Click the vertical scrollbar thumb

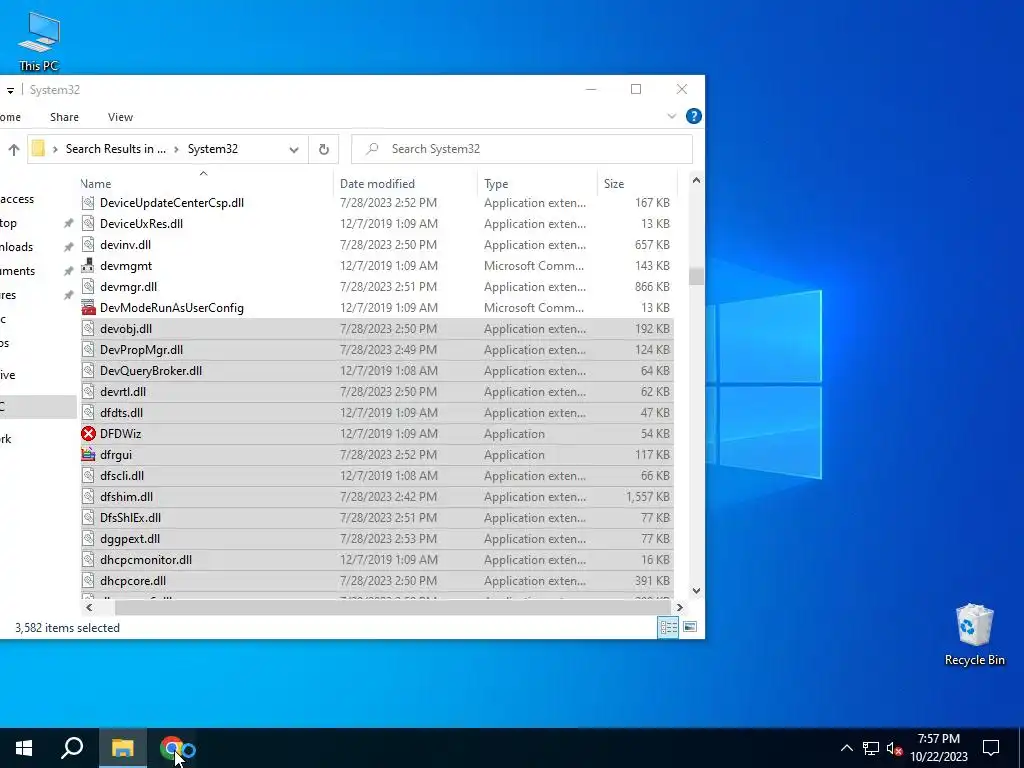(x=696, y=276)
